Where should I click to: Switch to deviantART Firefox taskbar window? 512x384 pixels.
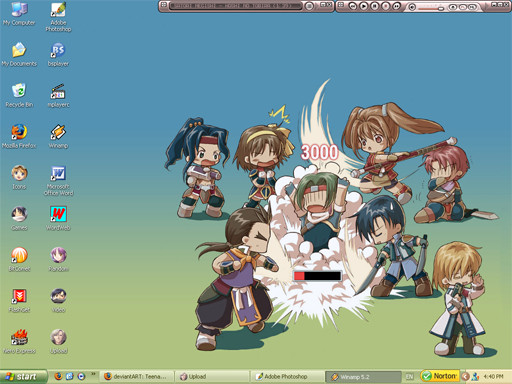coord(137,377)
